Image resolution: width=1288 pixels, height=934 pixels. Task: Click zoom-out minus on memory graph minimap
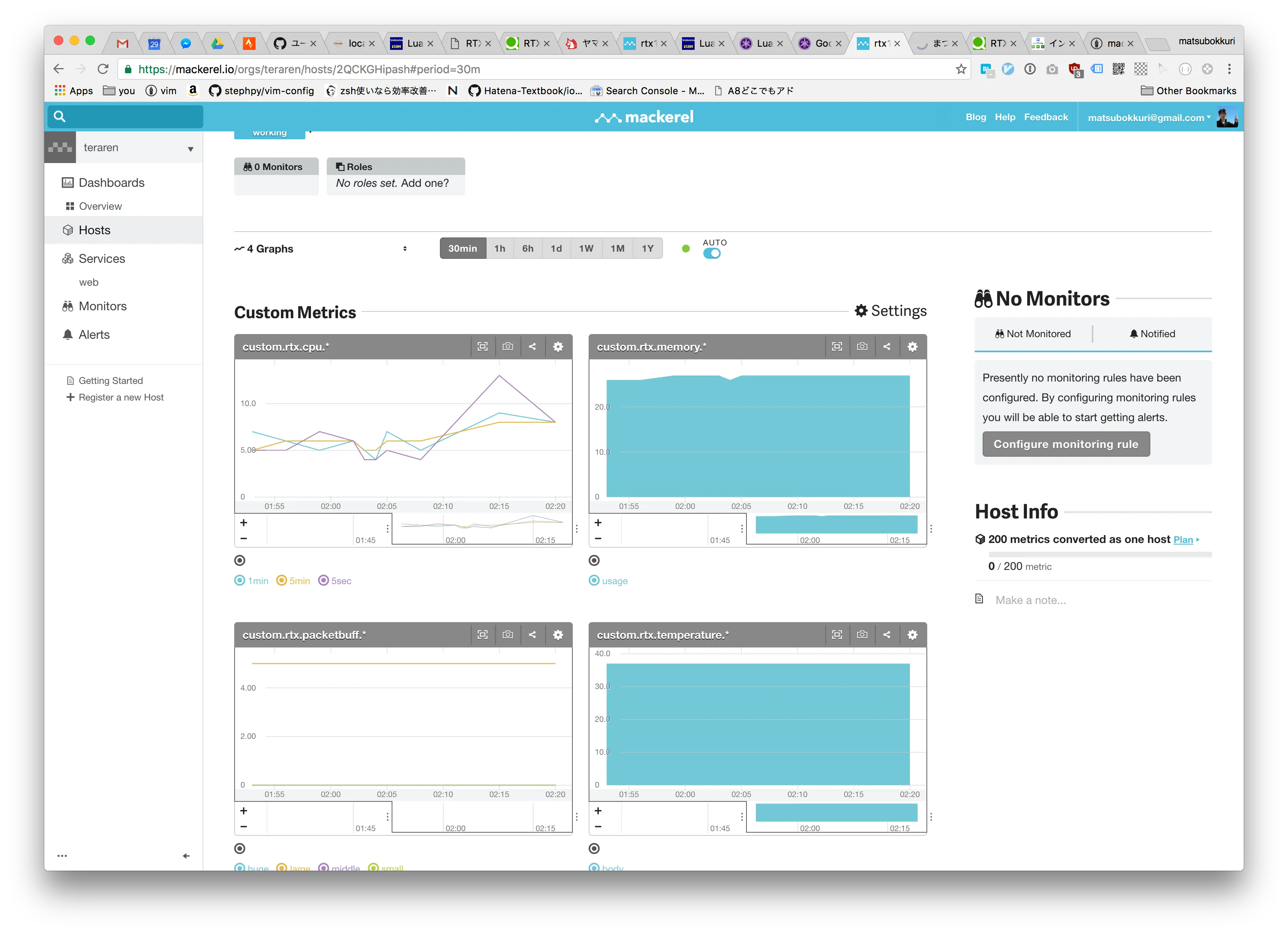click(x=598, y=539)
